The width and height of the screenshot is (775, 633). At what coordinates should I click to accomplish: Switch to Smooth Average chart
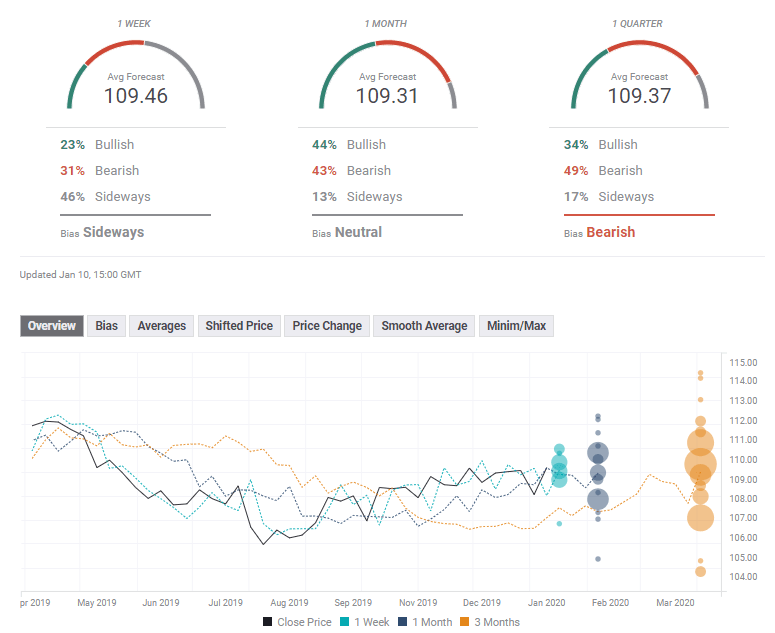click(x=424, y=326)
